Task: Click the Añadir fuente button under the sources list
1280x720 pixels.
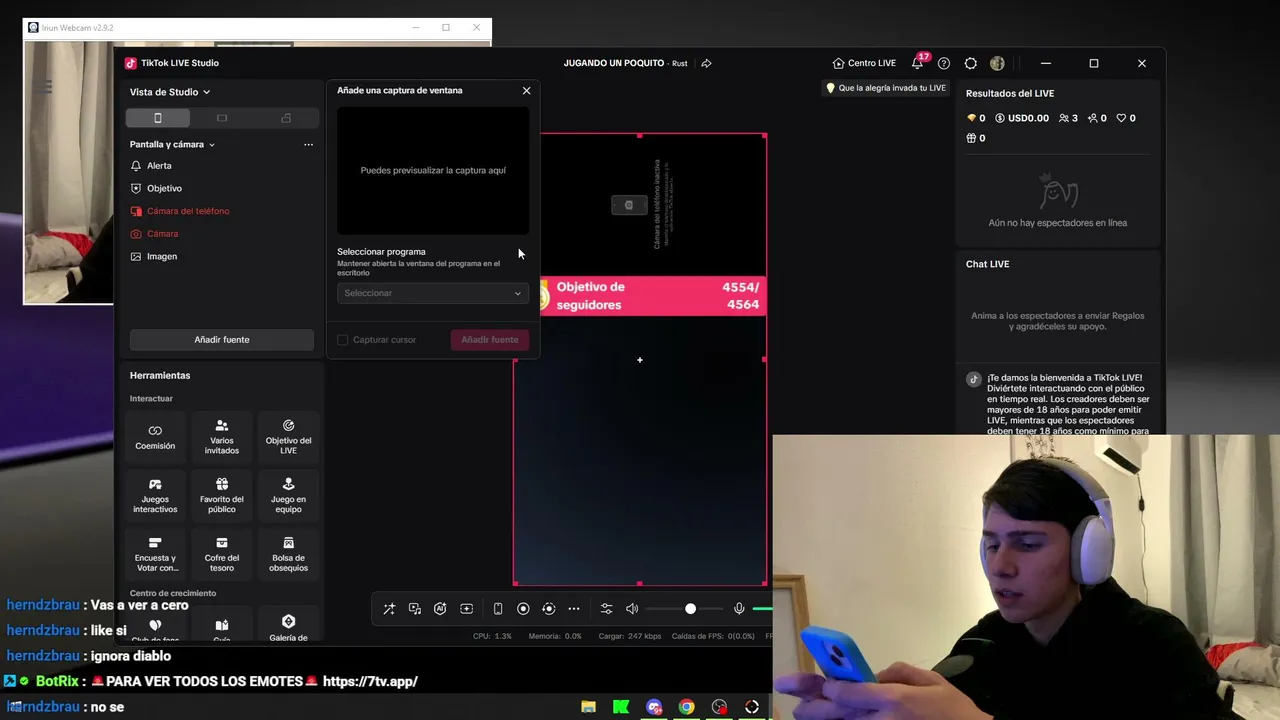Action: (222, 340)
